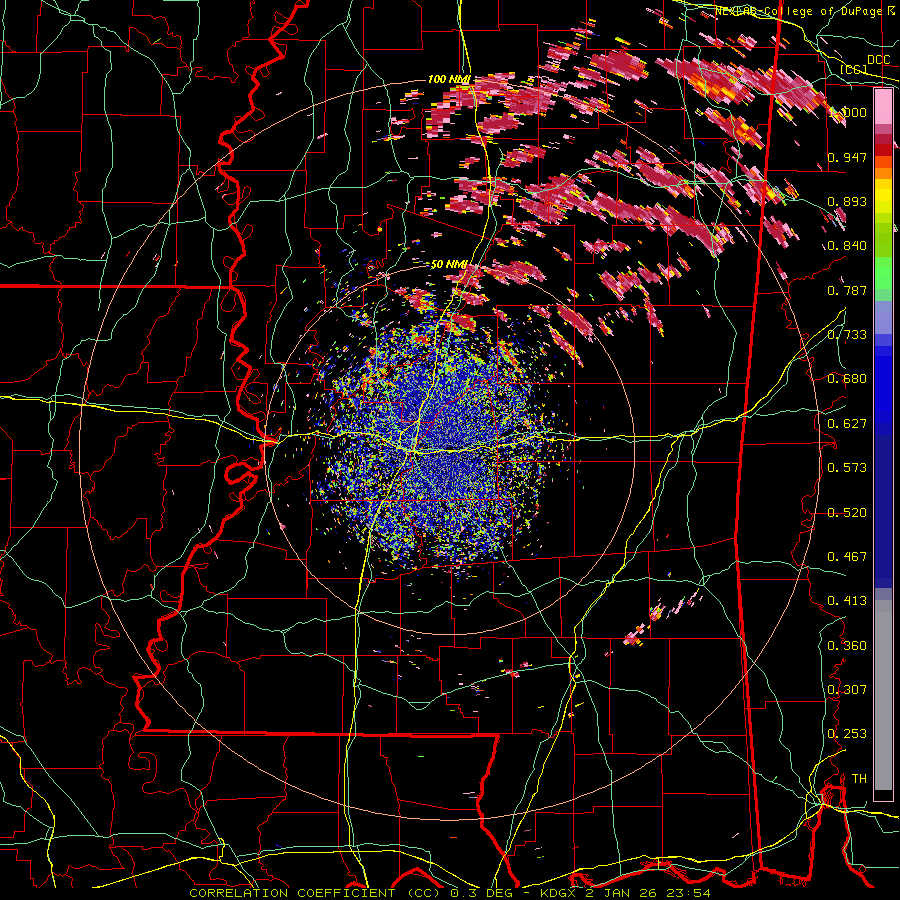Pick the yellow segment of the color bar
900x900 pixels.
[883, 196]
